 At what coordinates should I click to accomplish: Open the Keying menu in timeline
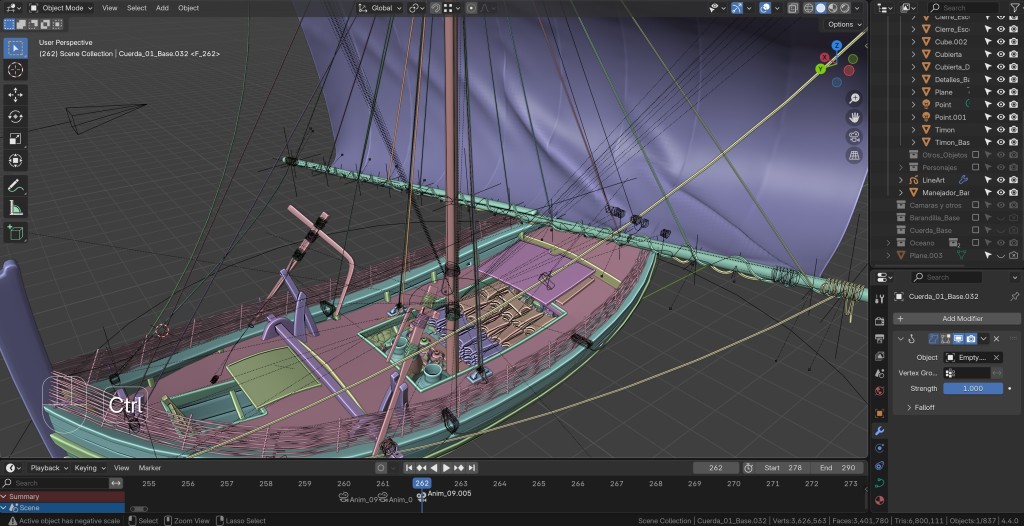[88, 467]
